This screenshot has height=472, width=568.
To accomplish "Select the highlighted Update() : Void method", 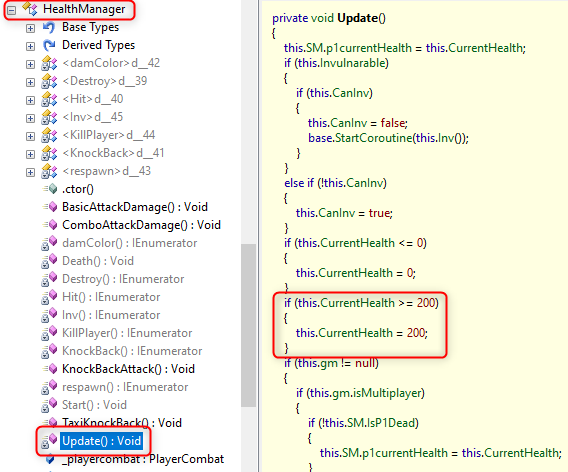I will pyautogui.click(x=101, y=441).
